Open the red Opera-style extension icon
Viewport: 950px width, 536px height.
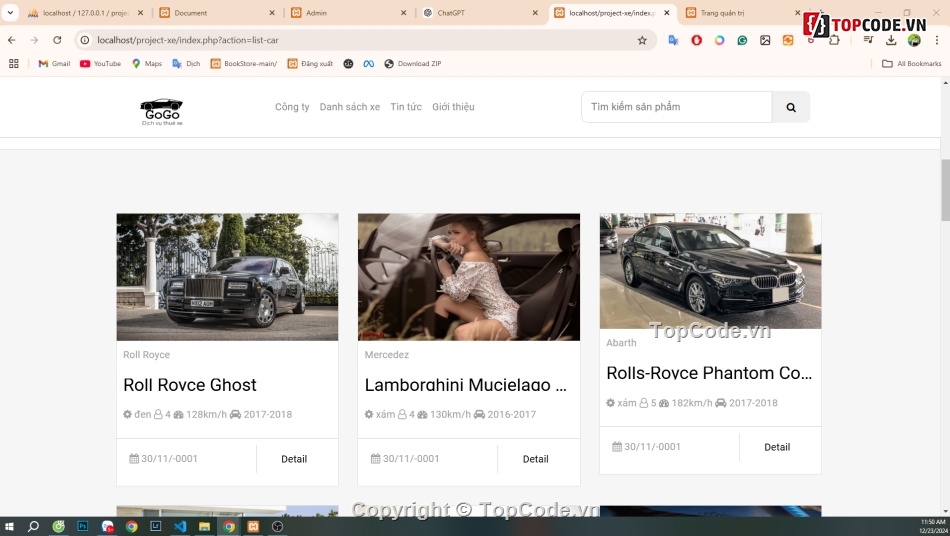click(697, 40)
